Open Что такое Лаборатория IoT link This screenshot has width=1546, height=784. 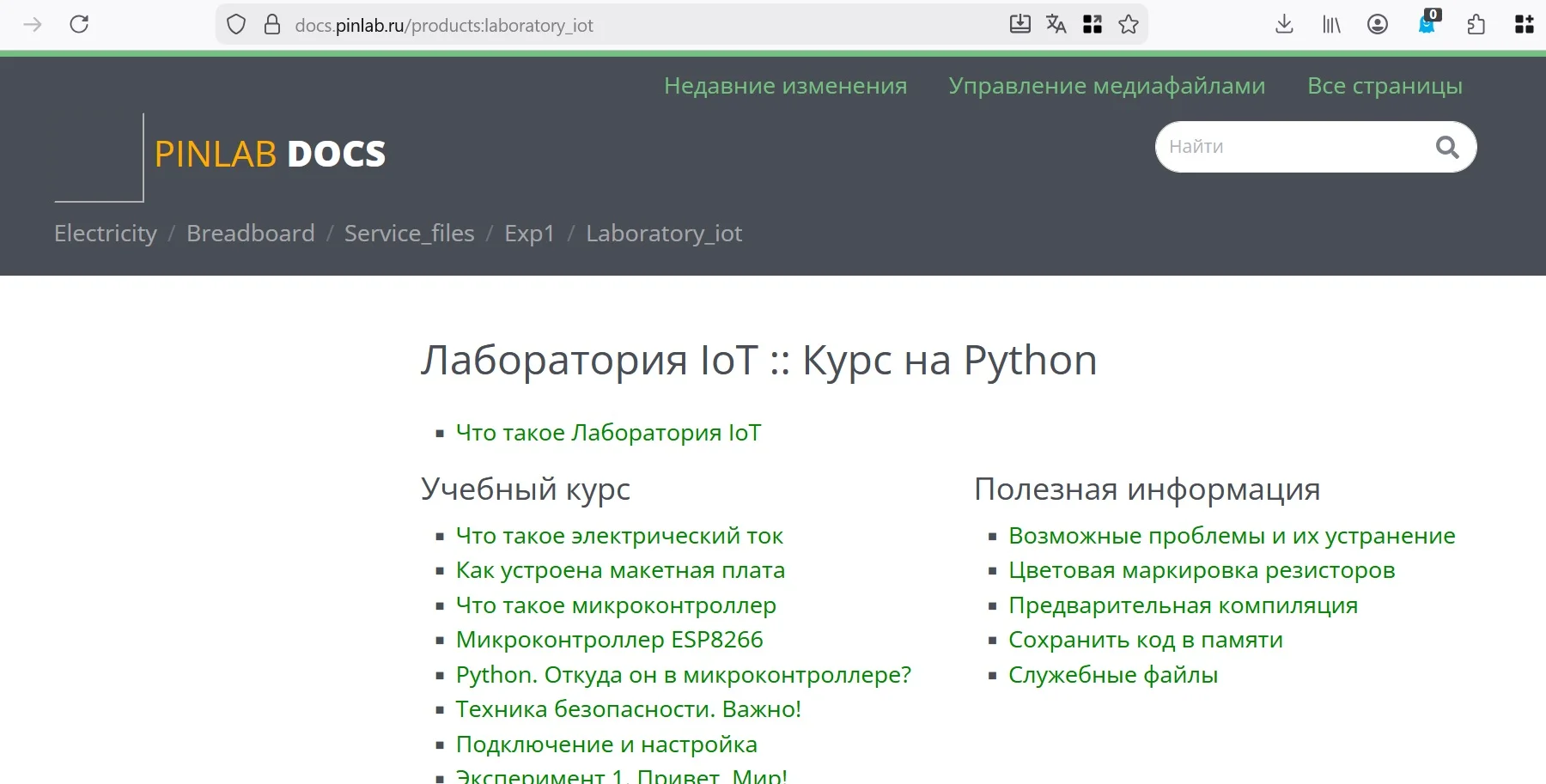point(608,433)
